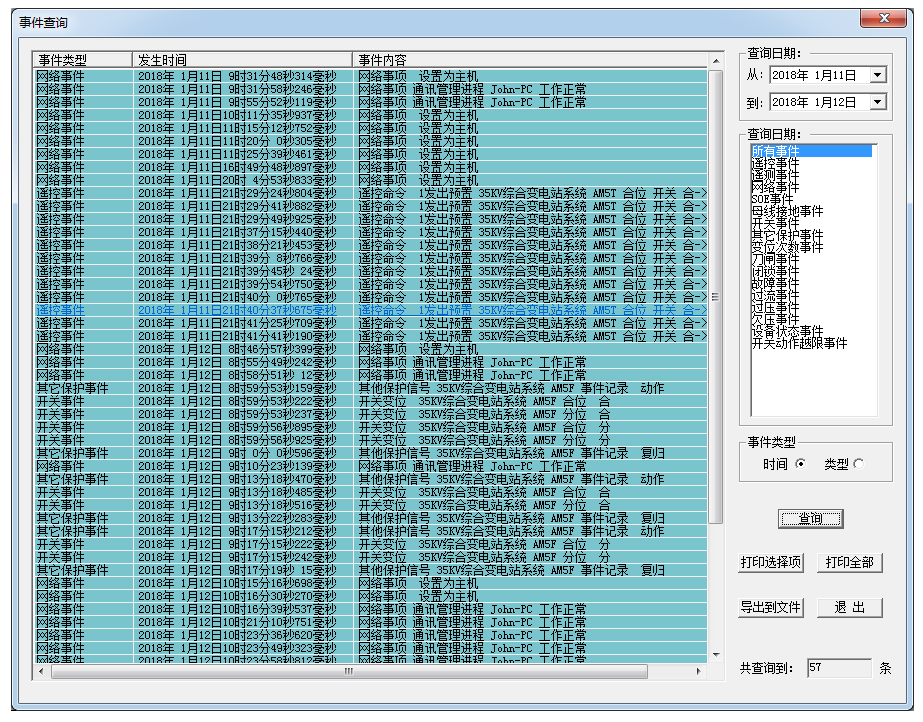
Task: Click the 事件内容 column header
Action: click(x=530, y=60)
